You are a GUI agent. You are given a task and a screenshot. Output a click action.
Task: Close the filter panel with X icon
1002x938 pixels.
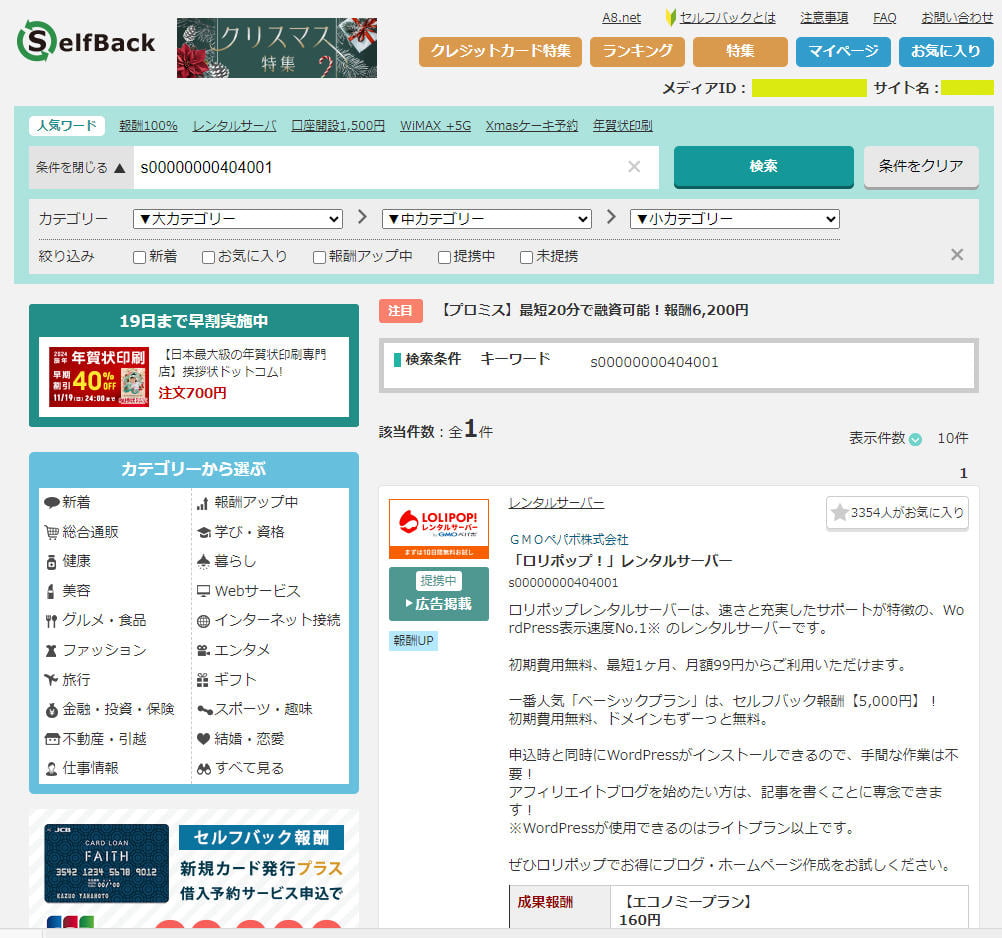click(x=956, y=255)
